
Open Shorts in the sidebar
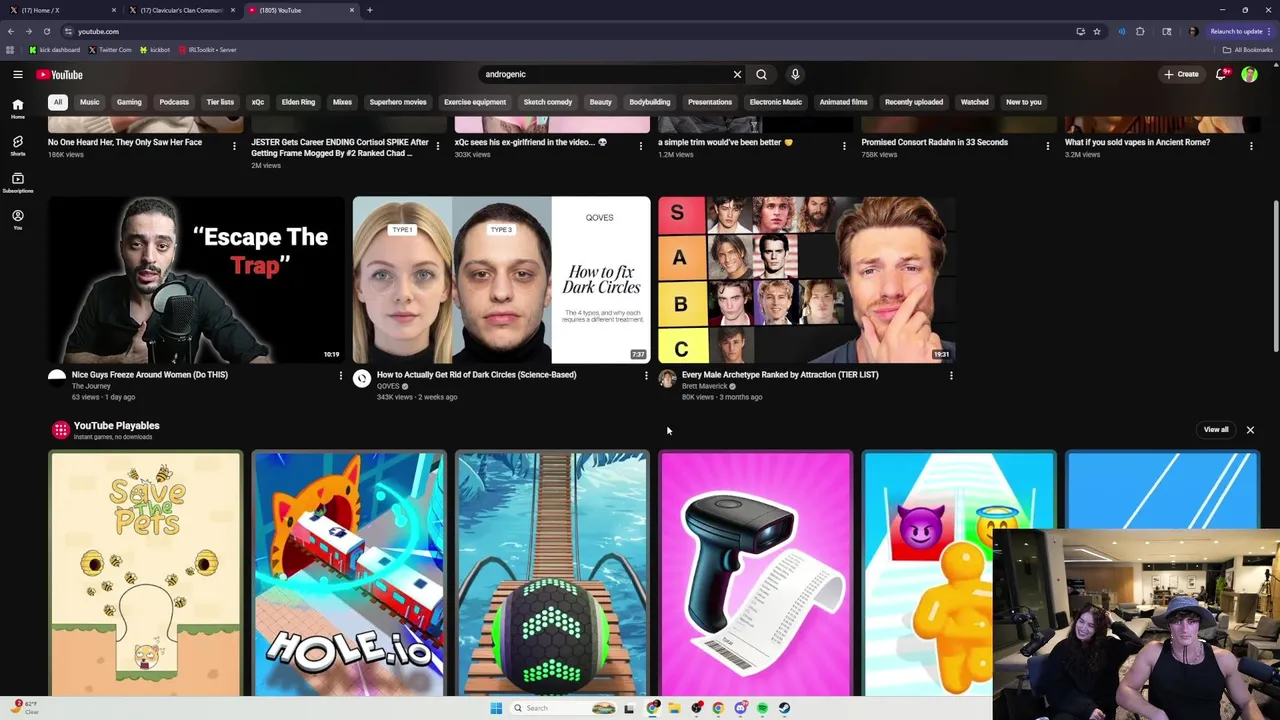(17, 146)
